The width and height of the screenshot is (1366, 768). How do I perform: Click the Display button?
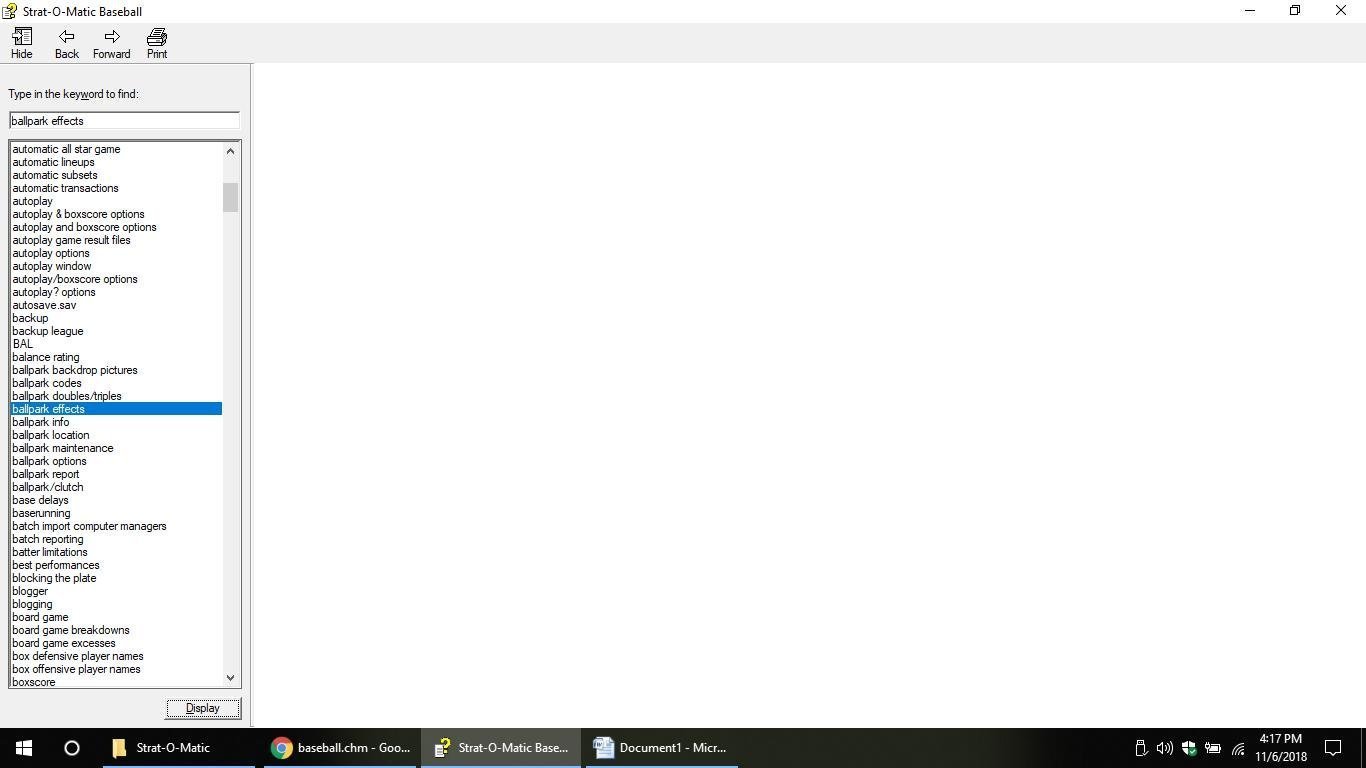click(x=203, y=708)
